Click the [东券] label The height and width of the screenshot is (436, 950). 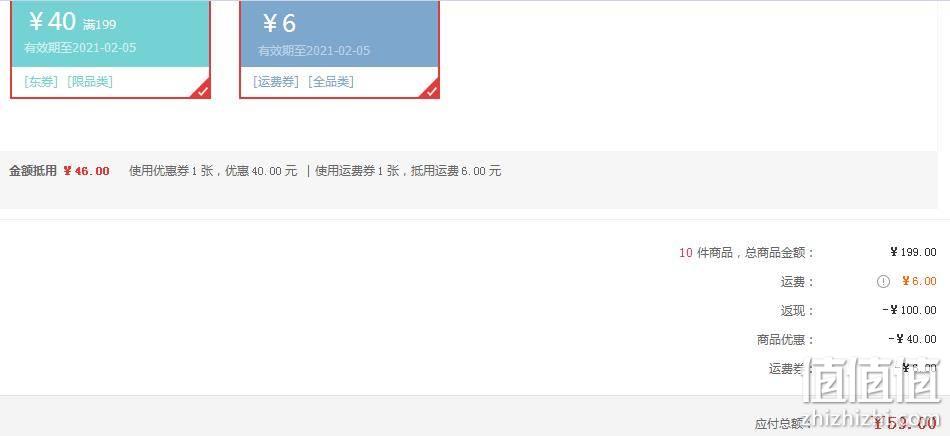pyautogui.click(x=41, y=82)
